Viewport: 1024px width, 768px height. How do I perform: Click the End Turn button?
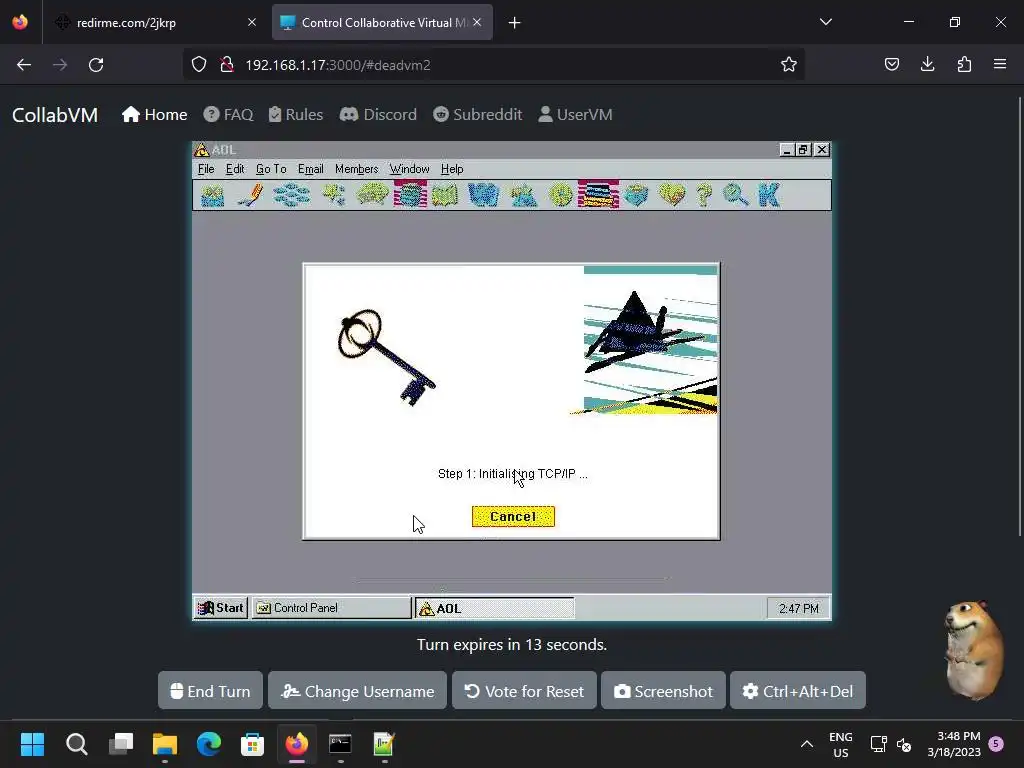tap(210, 691)
